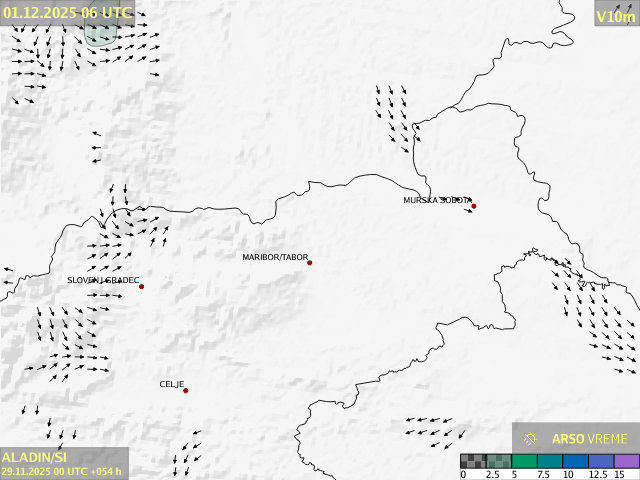640x480 pixels.
Task: Select the bright green swatch in the legend
Action: point(524,461)
